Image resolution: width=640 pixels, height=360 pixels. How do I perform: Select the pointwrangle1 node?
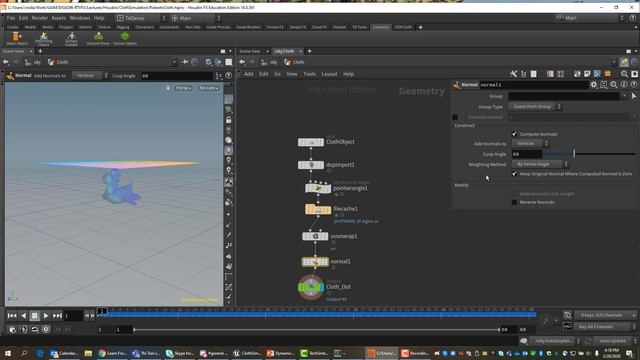coord(318,188)
